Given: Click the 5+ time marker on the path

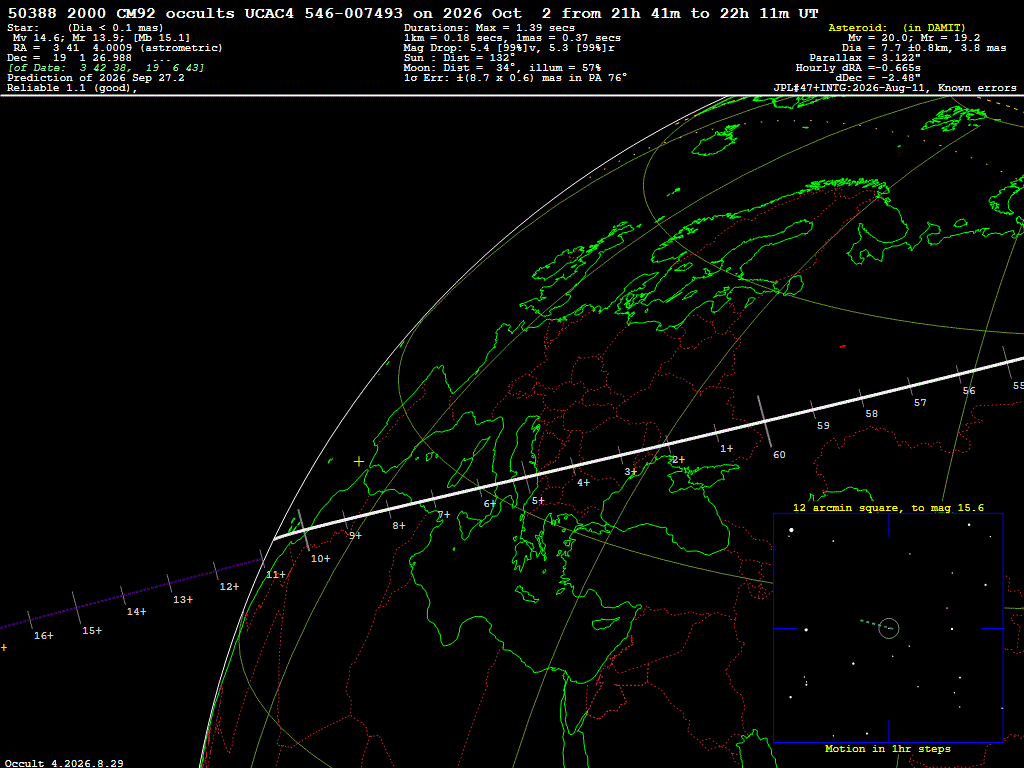Looking at the screenshot, I should 537,501.
